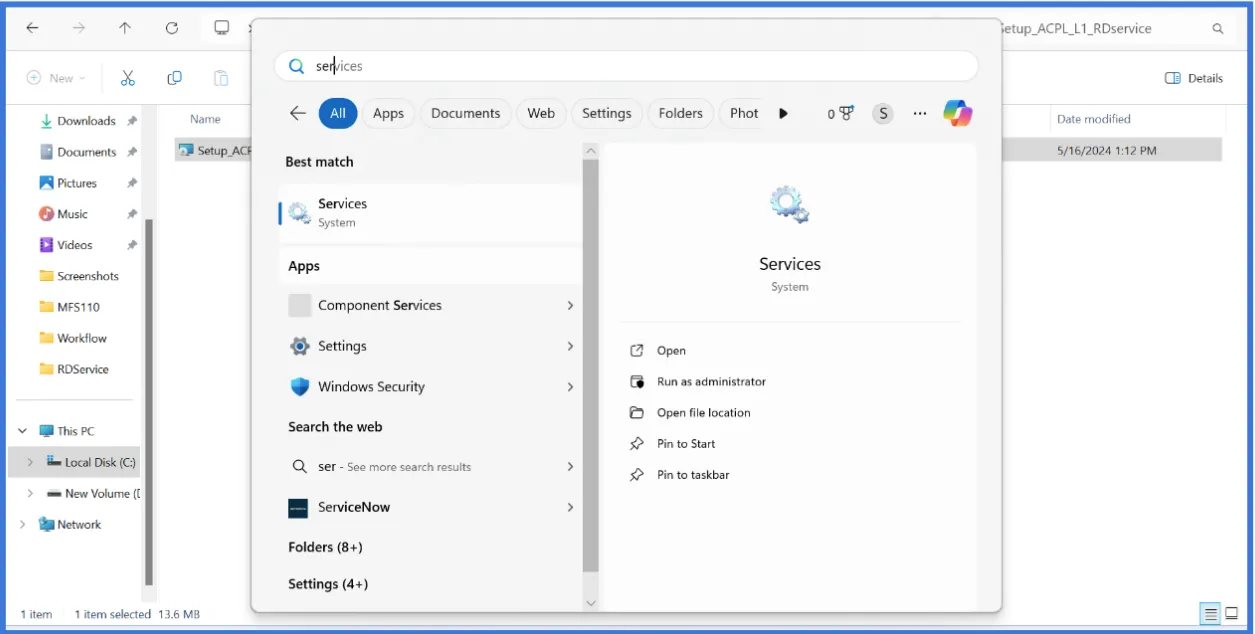The height and width of the screenshot is (634, 1255).
Task: Expand Network tree node
Action: coord(22,524)
